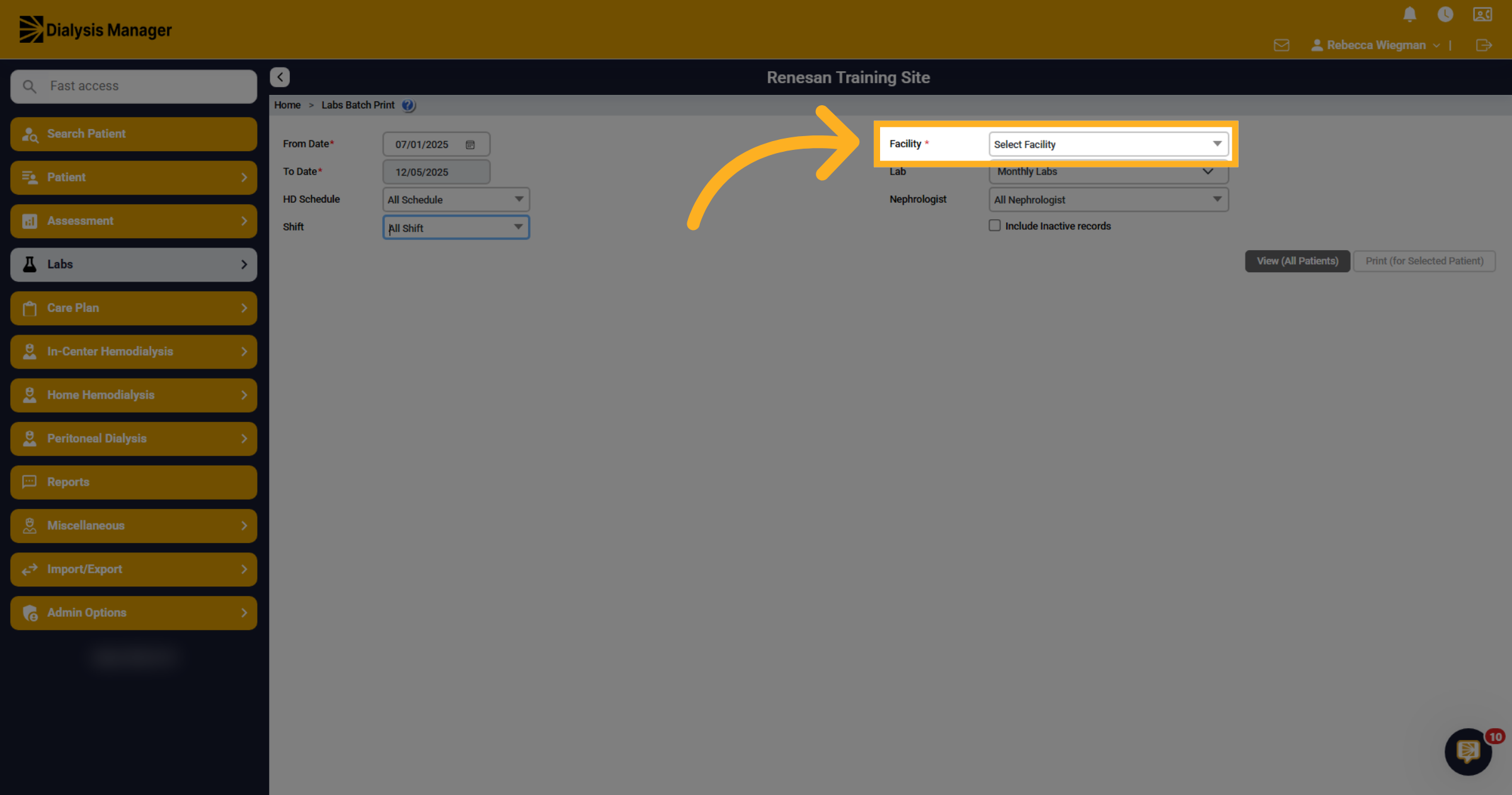Click the Care Plan clipboard icon
The width and height of the screenshot is (1512, 795).
30,308
